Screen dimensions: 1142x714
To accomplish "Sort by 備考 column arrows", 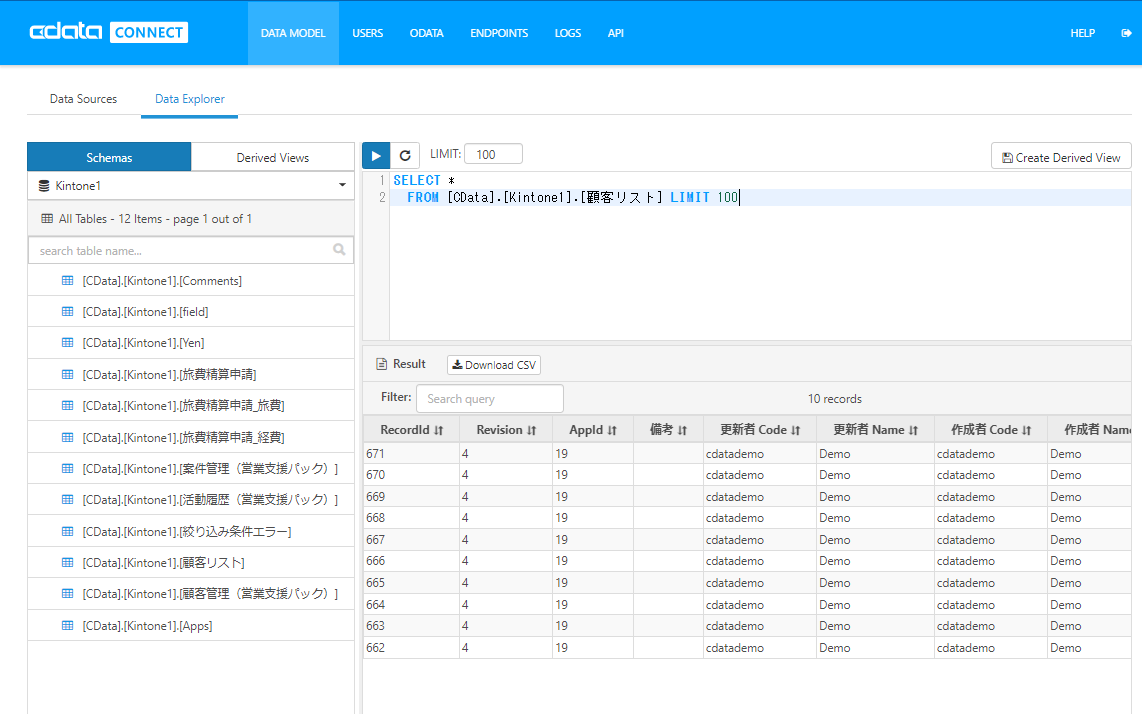I will pos(682,431).
